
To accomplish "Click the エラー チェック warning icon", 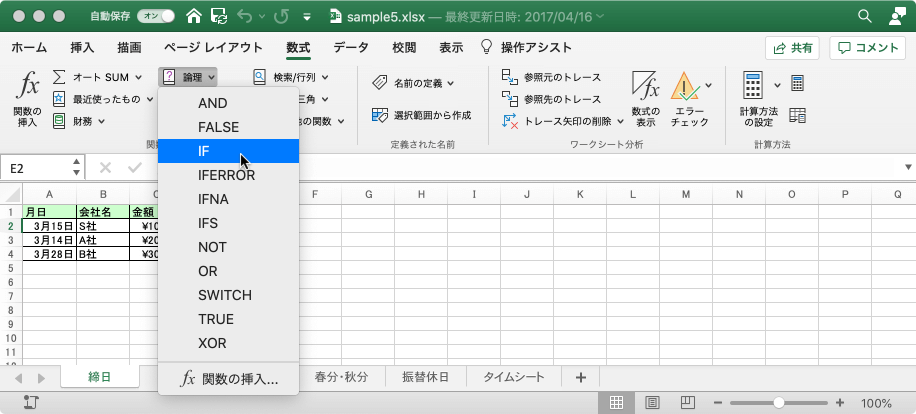I will pyautogui.click(x=685, y=87).
